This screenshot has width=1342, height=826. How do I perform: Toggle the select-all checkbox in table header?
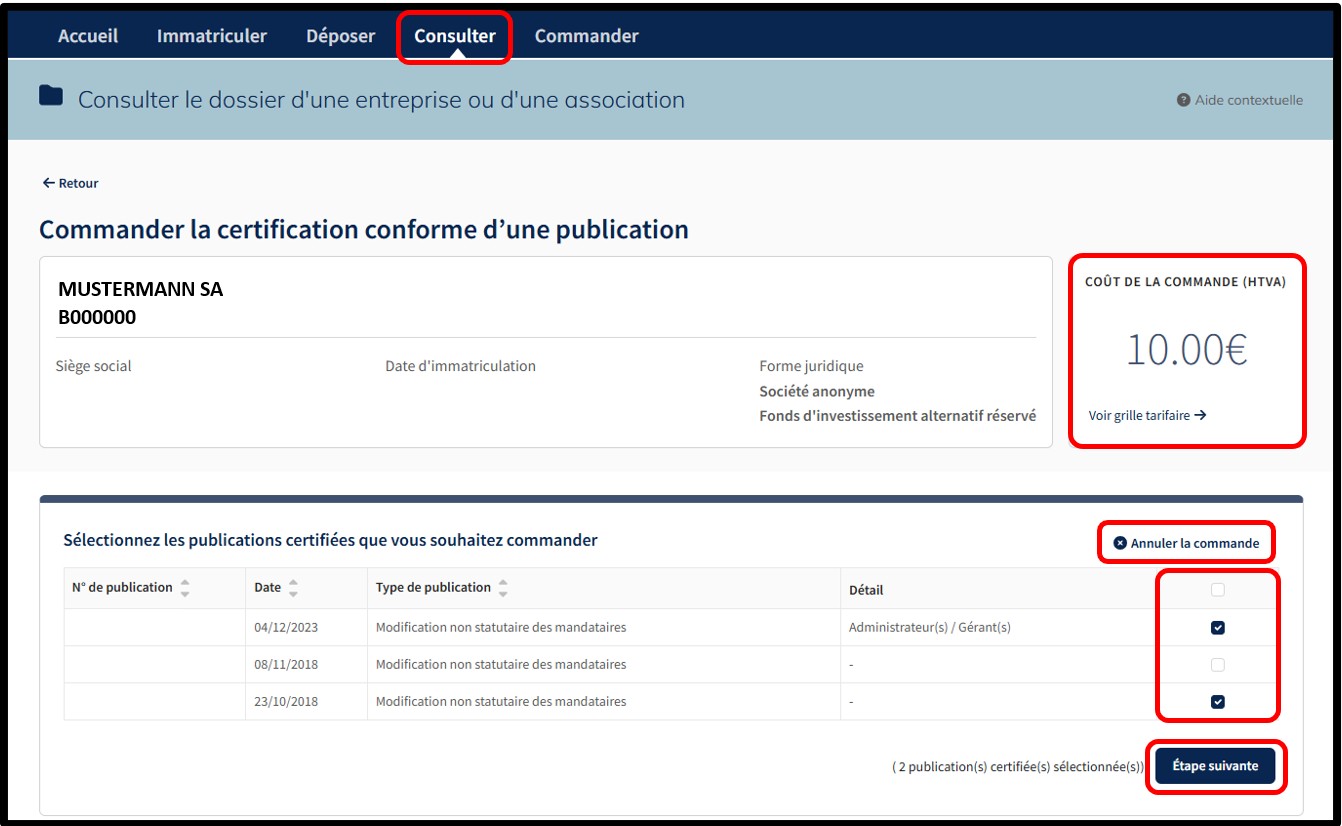tap(1217, 590)
